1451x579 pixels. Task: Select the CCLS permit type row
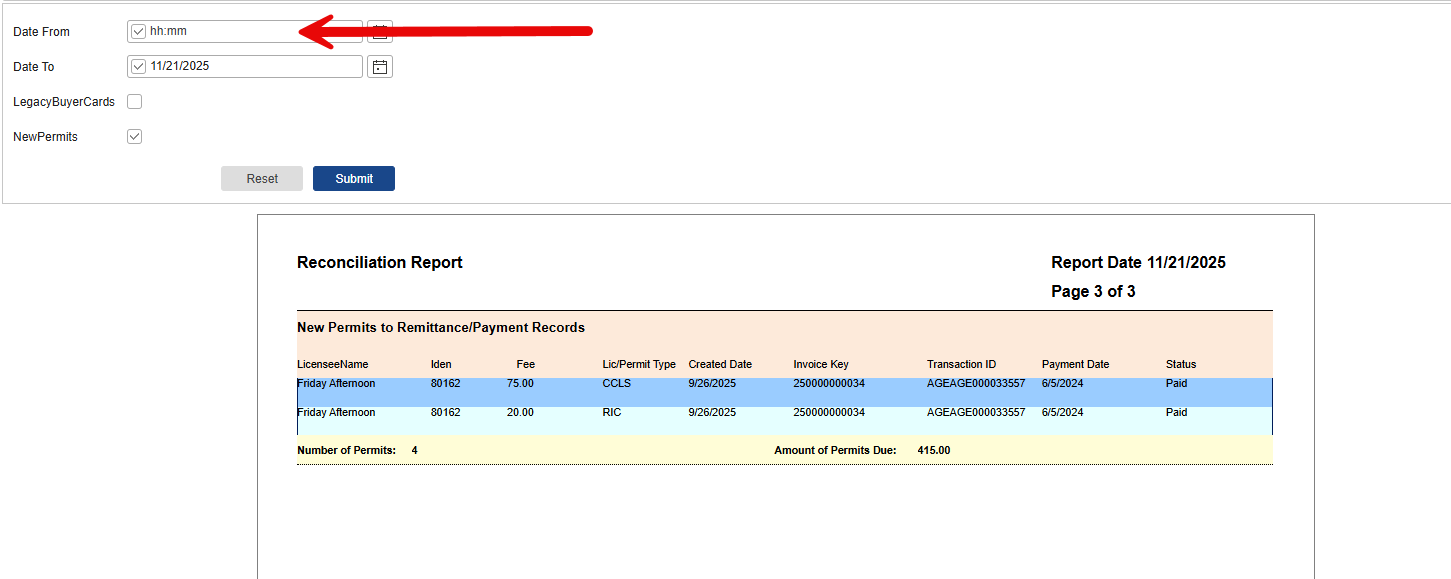[617, 384]
